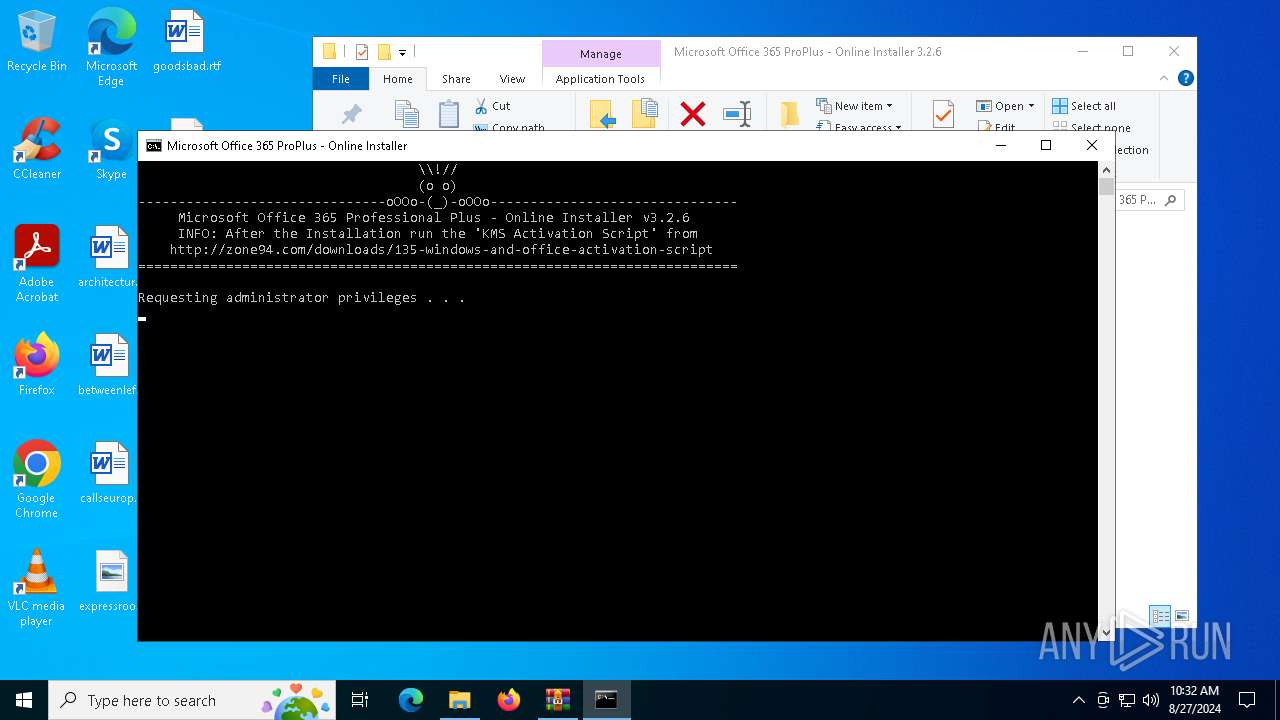This screenshot has width=1280, height=720.
Task: Launch CCleaner from the desktop
Action: pyautogui.click(x=37, y=150)
